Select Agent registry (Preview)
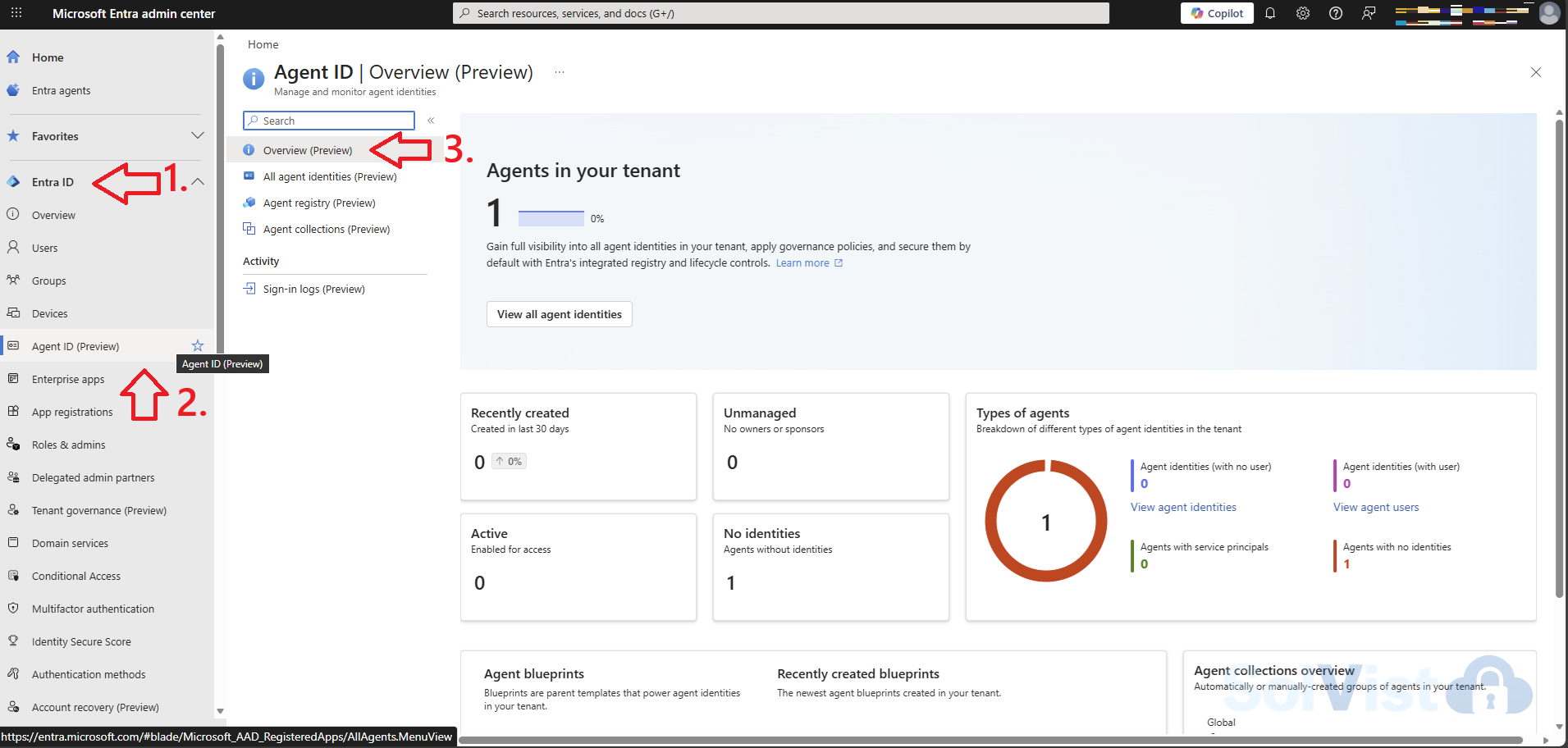Viewport: 1568px width, 748px height. (x=318, y=203)
